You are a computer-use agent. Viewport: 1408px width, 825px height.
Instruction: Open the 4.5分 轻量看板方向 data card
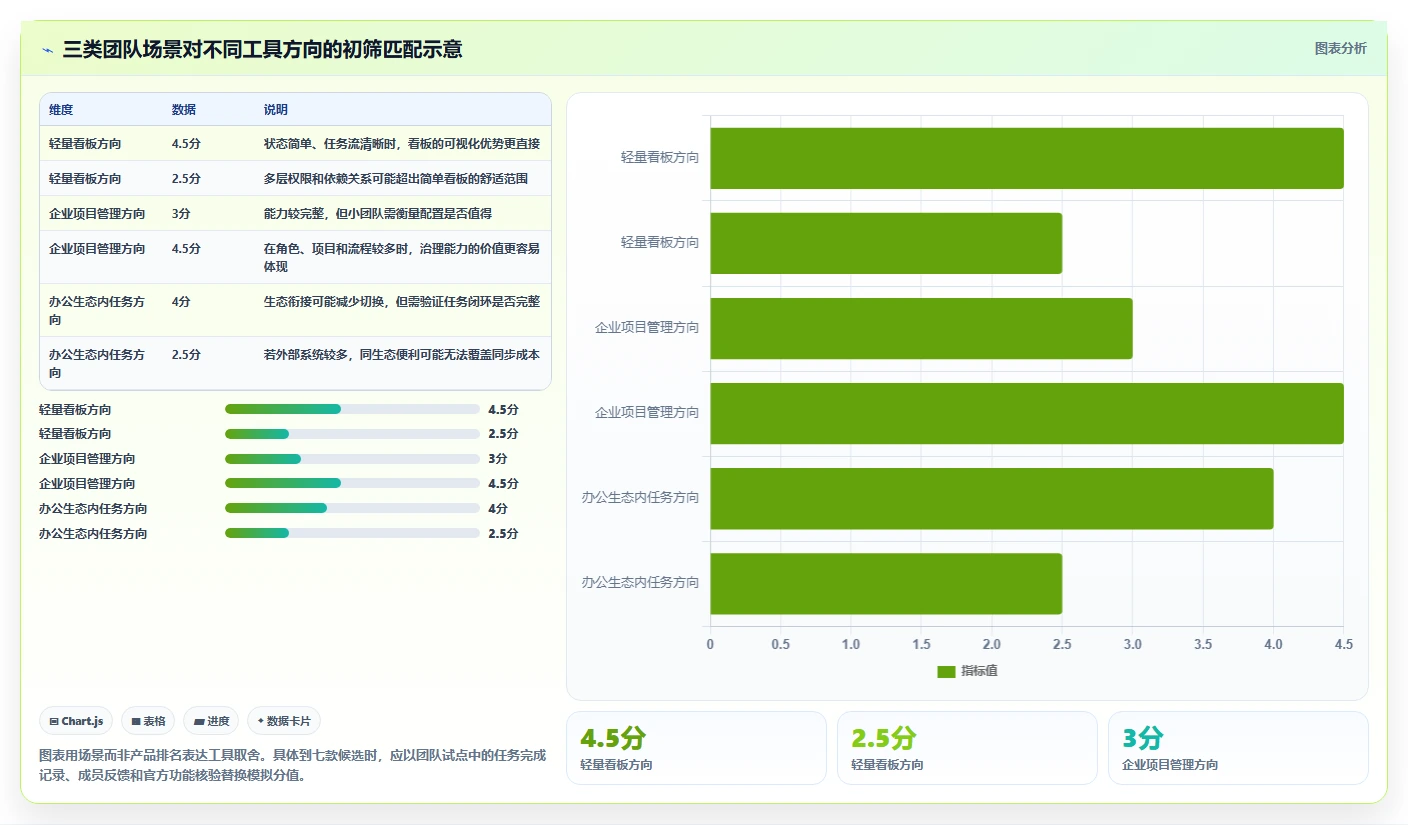[696, 748]
